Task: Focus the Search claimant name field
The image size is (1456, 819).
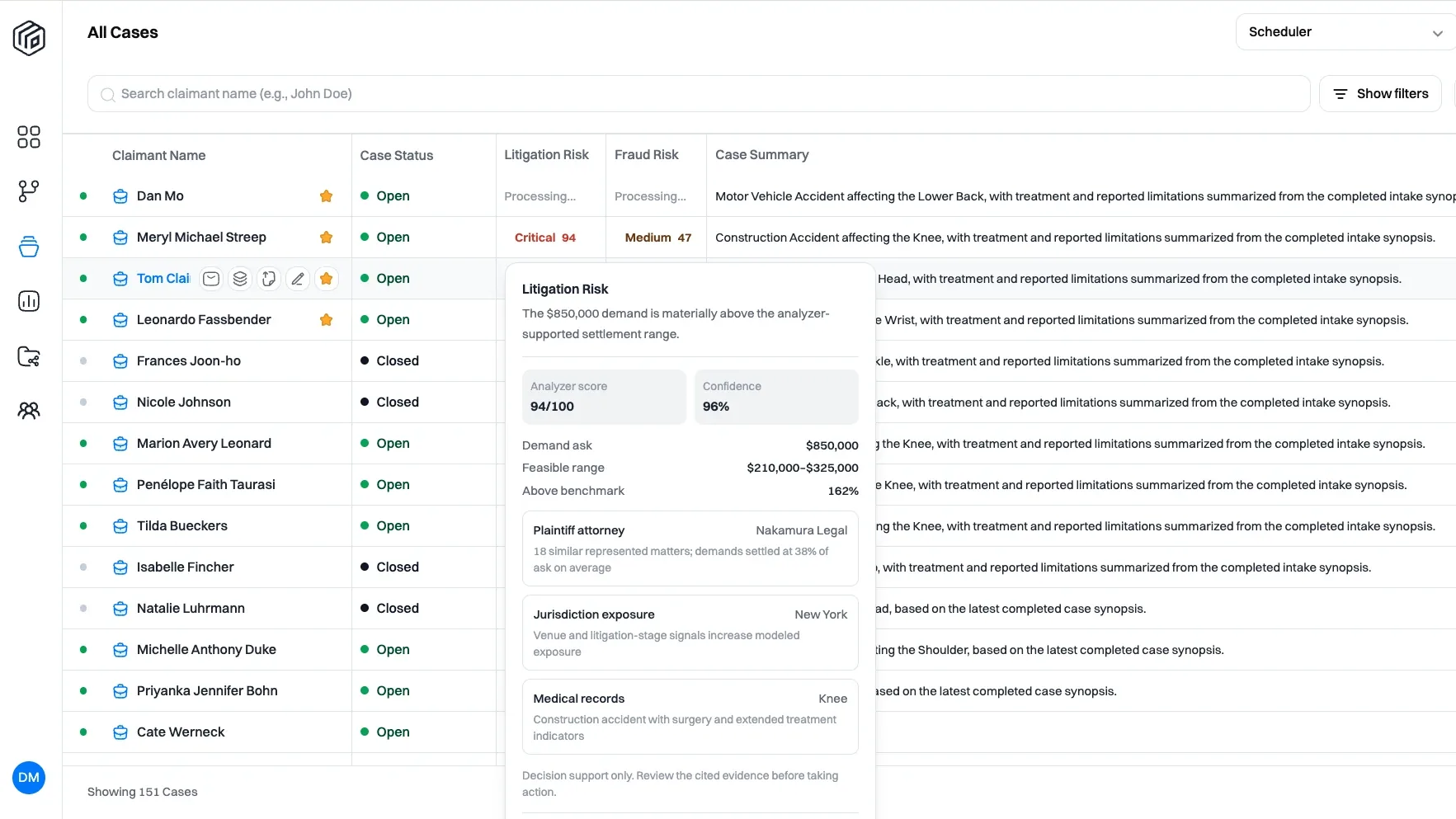Action: point(699,94)
